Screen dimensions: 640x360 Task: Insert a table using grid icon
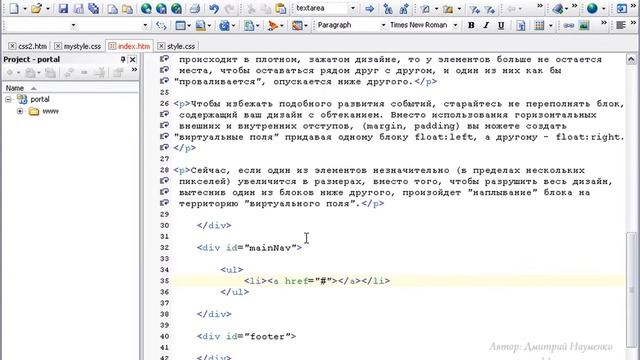pyautogui.click(x=539, y=25)
